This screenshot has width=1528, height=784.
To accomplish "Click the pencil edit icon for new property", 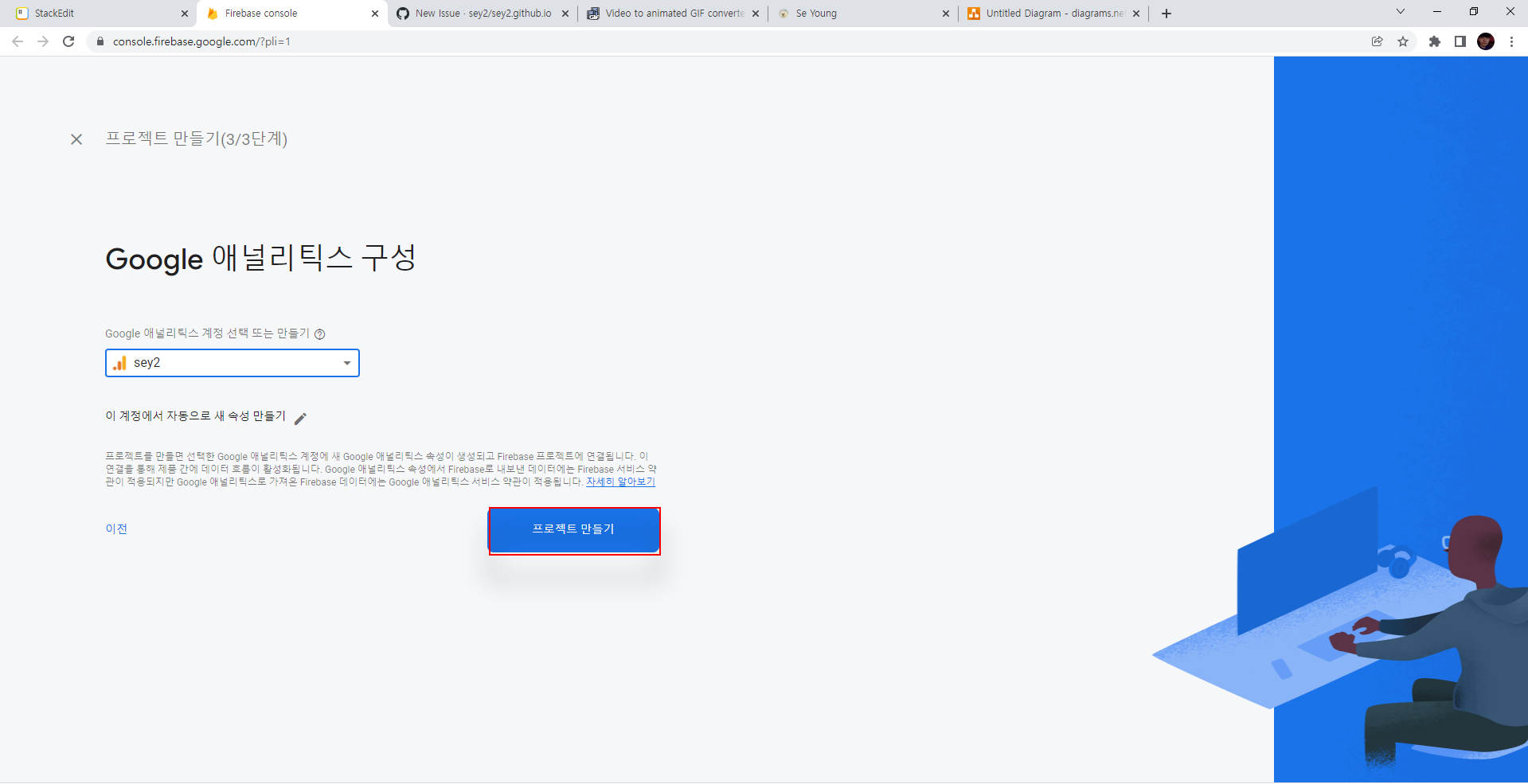I will 300,418.
